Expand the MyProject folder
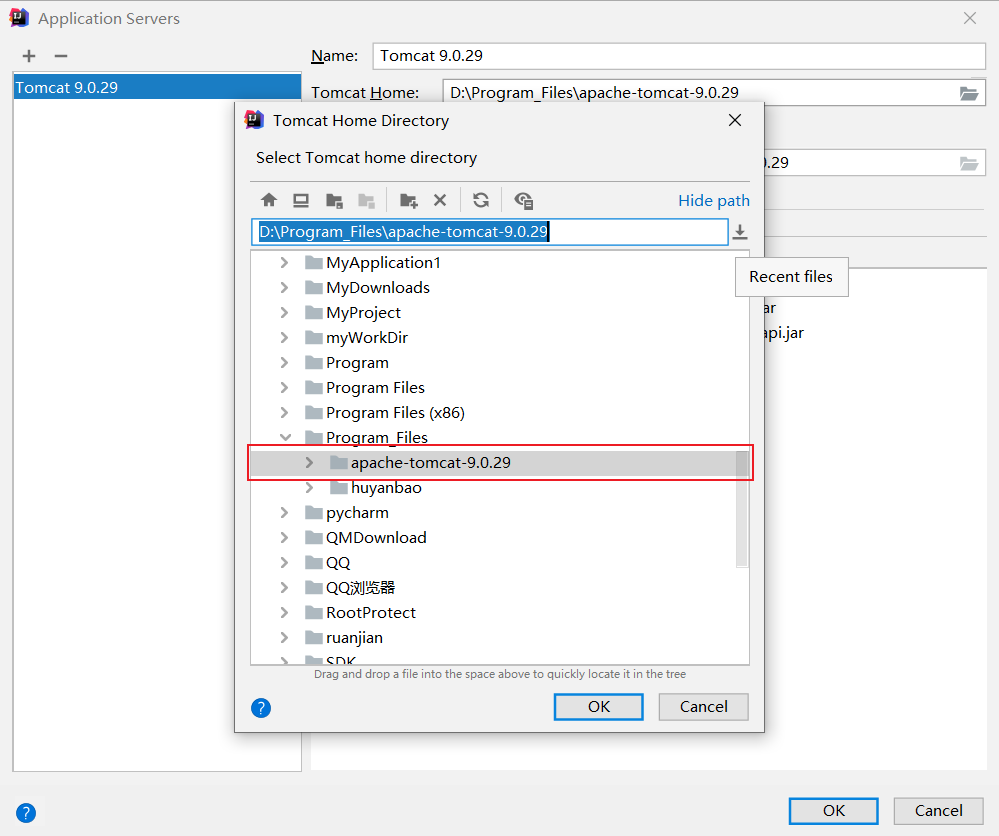The height and width of the screenshot is (836, 999). pos(284,312)
